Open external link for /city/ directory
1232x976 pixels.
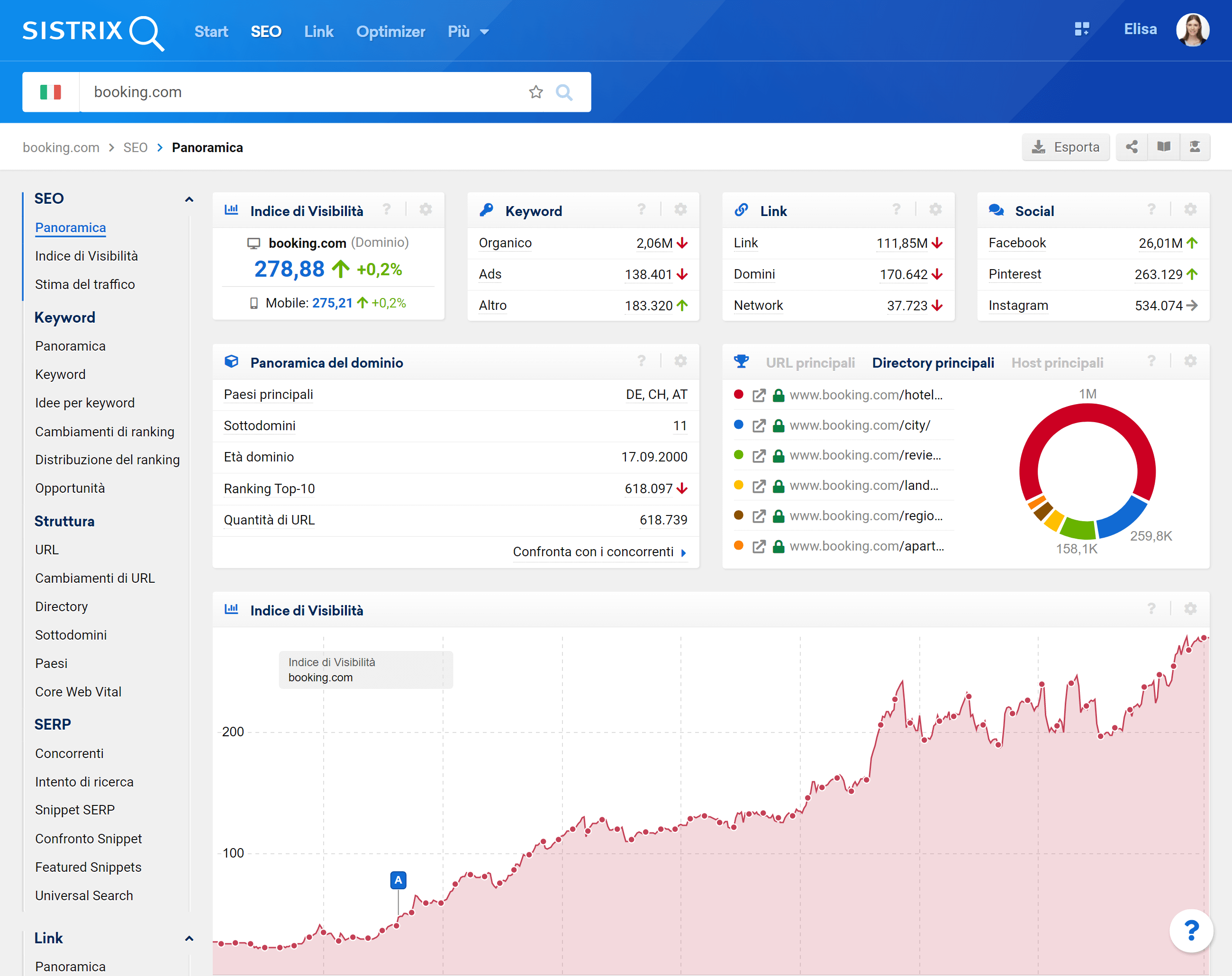click(759, 426)
